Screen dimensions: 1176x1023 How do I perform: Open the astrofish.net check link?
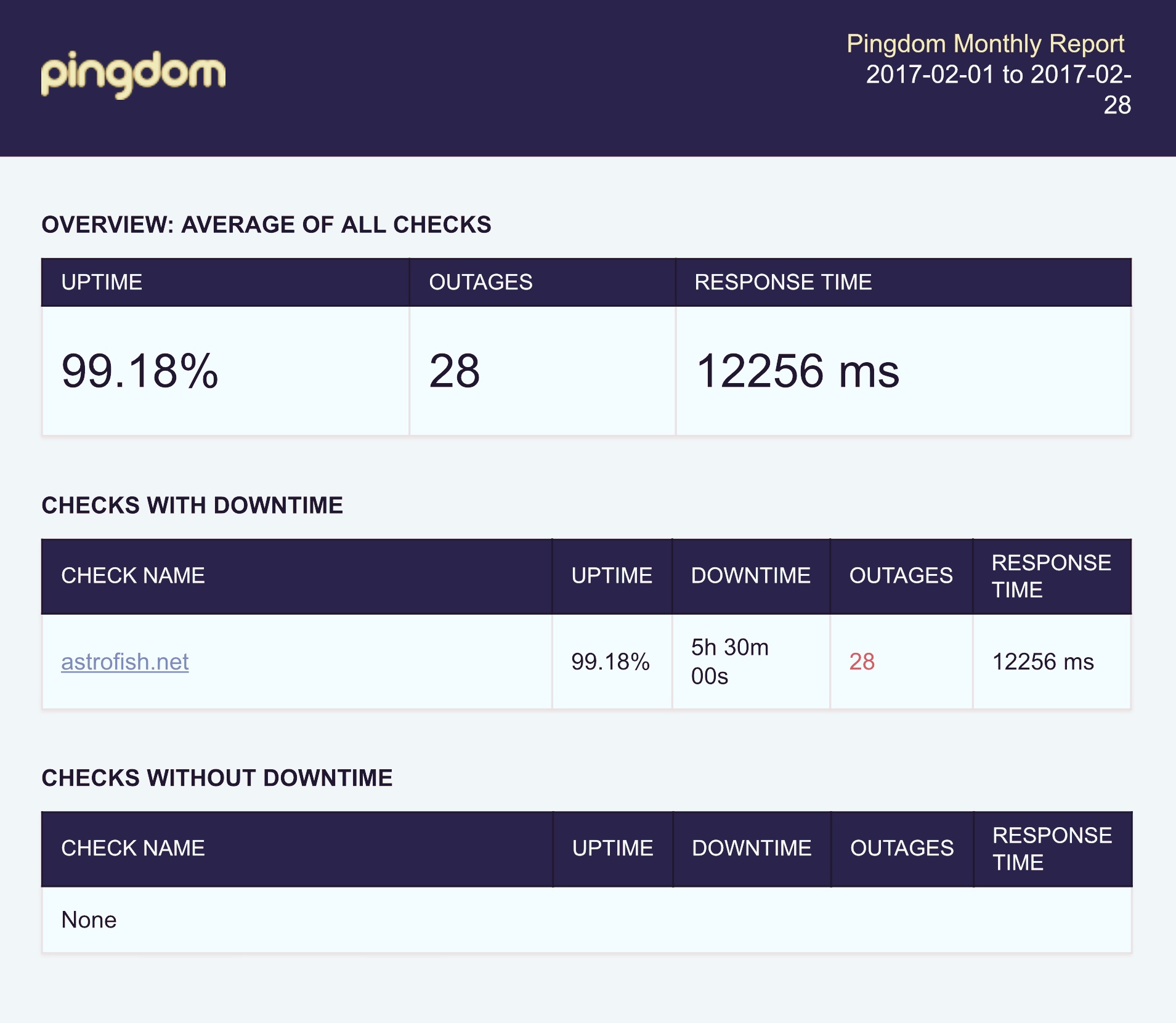tap(124, 661)
